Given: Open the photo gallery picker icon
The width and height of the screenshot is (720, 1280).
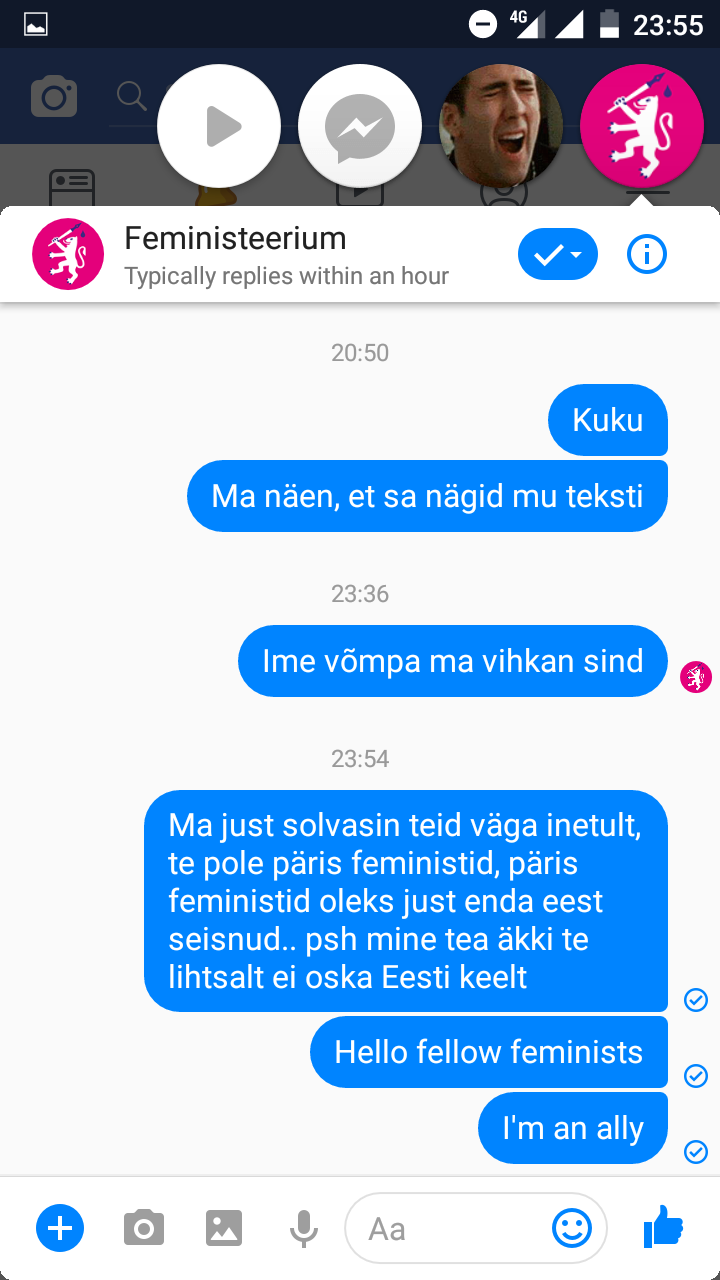Looking at the screenshot, I should click(x=224, y=1227).
